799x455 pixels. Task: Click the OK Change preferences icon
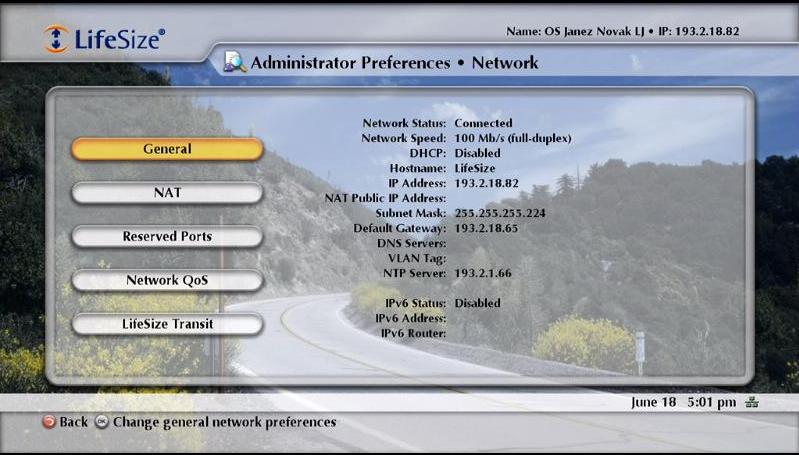(x=102, y=422)
